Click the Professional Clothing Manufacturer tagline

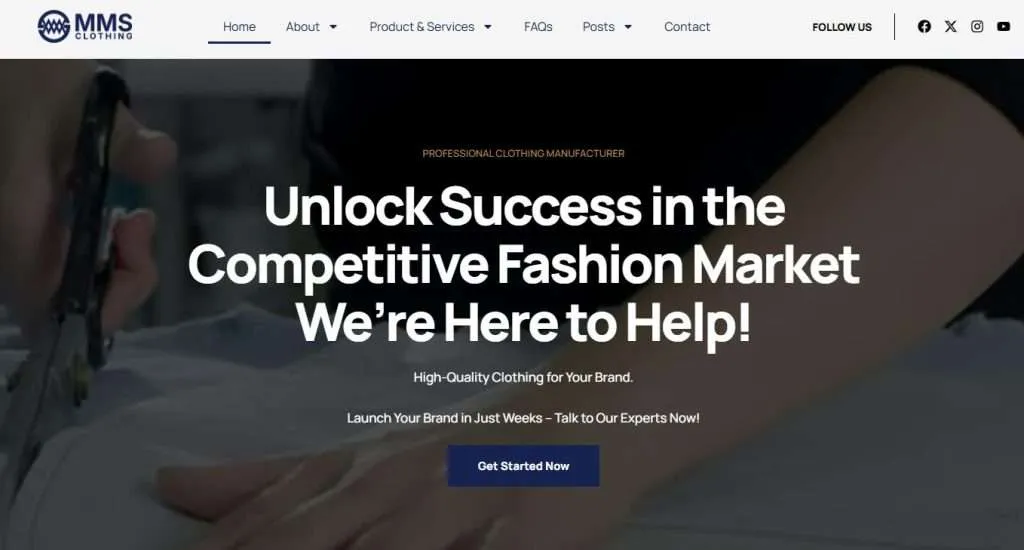[523, 154]
